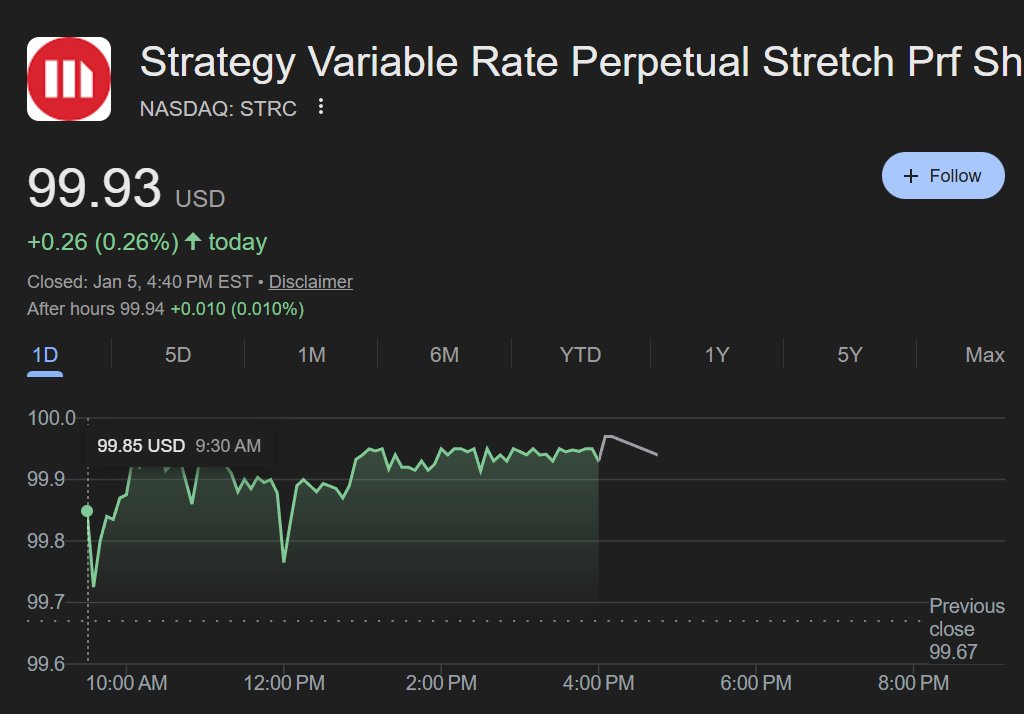Click the Strategy Variable Rate Perpetual title
Viewport: 1024px width, 714px height.
point(580,62)
